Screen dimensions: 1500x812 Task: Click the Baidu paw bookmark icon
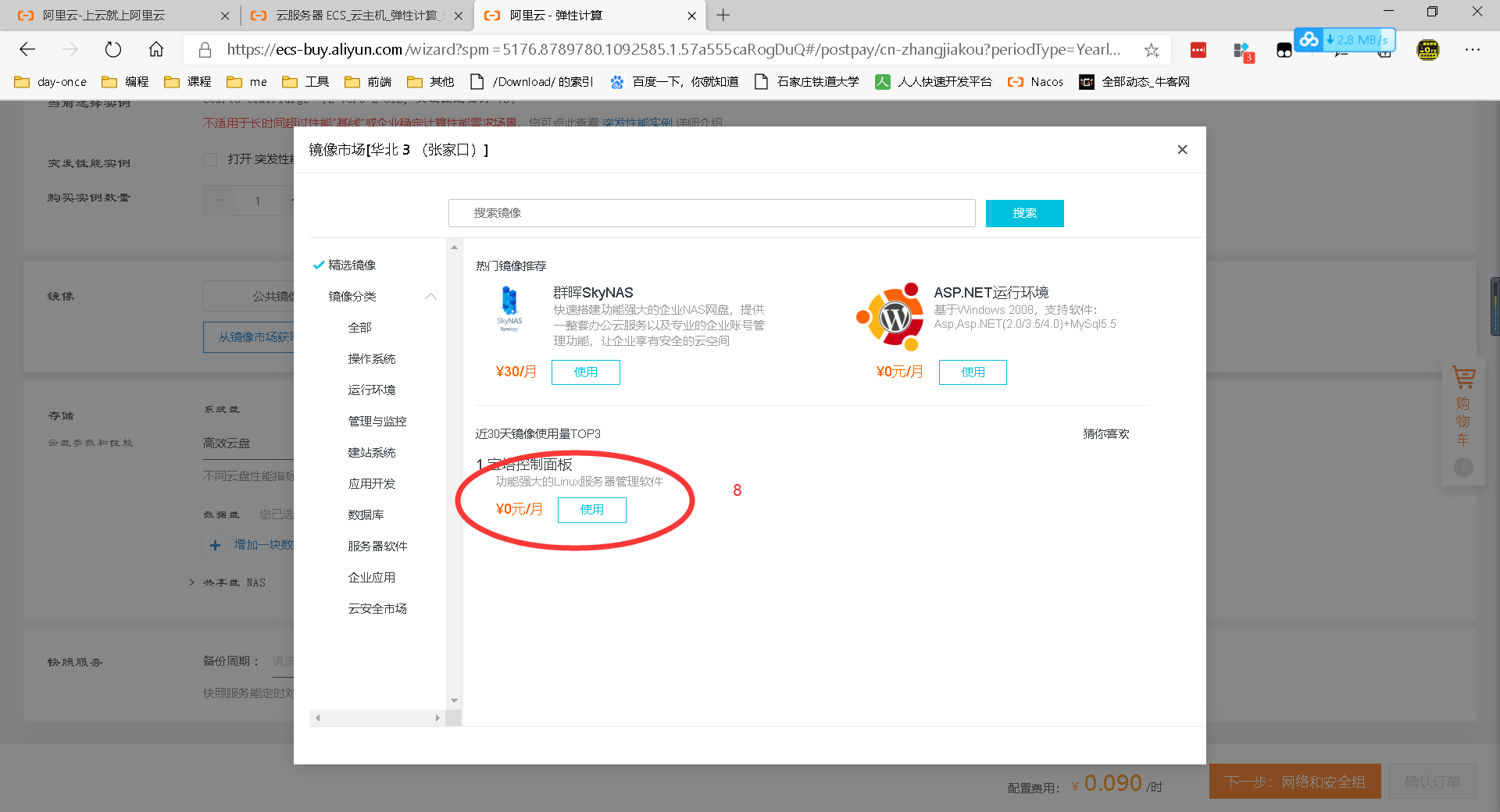click(x=617, y=82)
